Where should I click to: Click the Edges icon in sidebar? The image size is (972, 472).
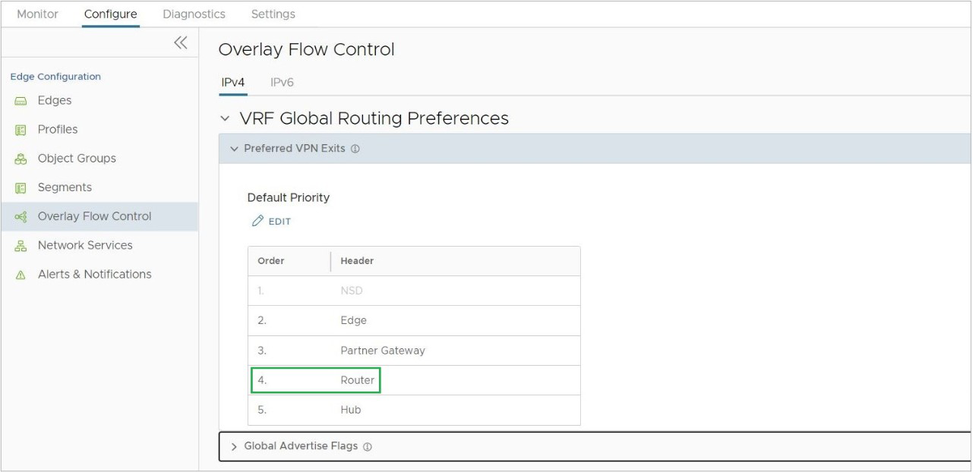pos(20,101)
